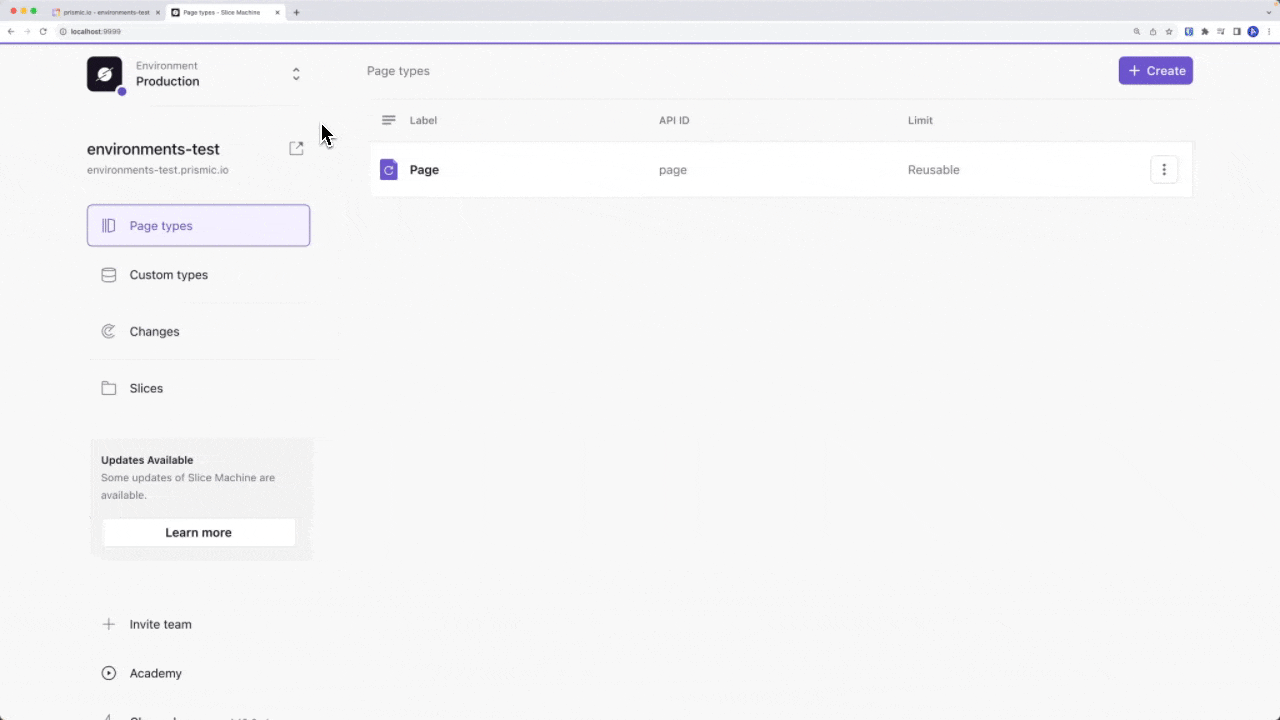Open the media controls toolbar icon
Screen dimensions: 1280x720
coord(1221,31)
